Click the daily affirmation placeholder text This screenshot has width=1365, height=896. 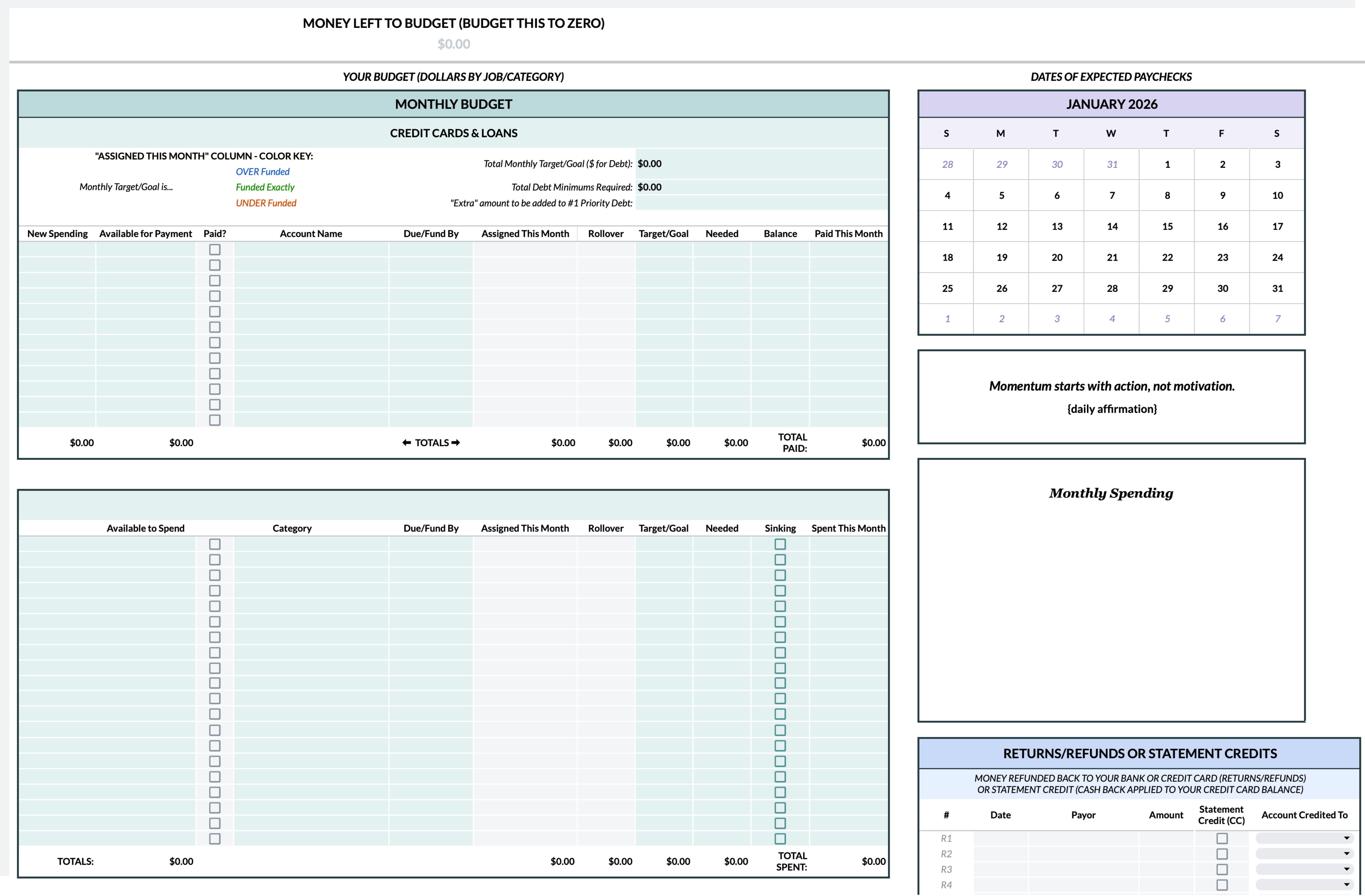click(1111, 409)
